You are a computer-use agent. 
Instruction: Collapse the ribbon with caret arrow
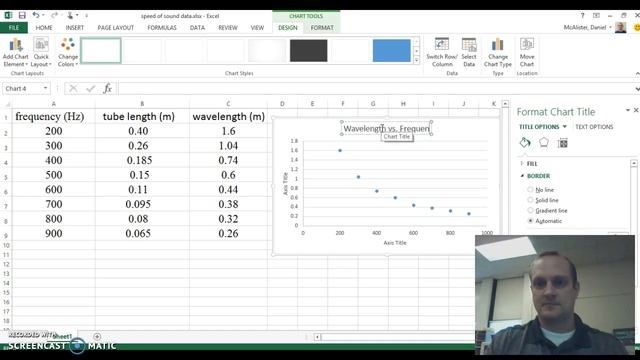tap(637, 73)
